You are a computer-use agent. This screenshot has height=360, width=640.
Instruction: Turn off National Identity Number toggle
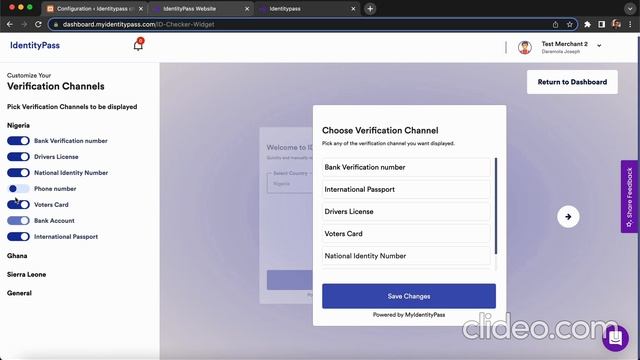[18, 173]
